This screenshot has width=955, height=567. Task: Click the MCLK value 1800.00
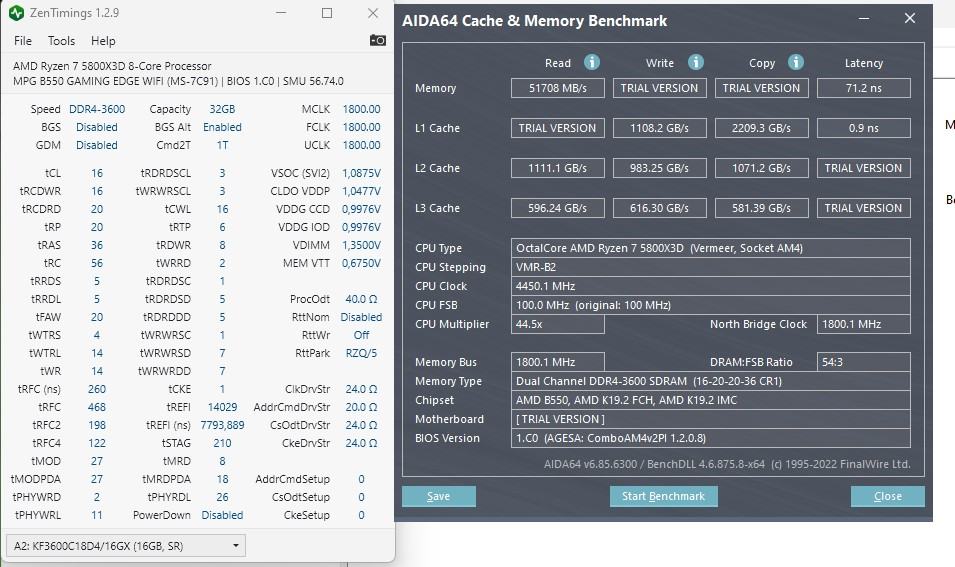click(361, 109)
